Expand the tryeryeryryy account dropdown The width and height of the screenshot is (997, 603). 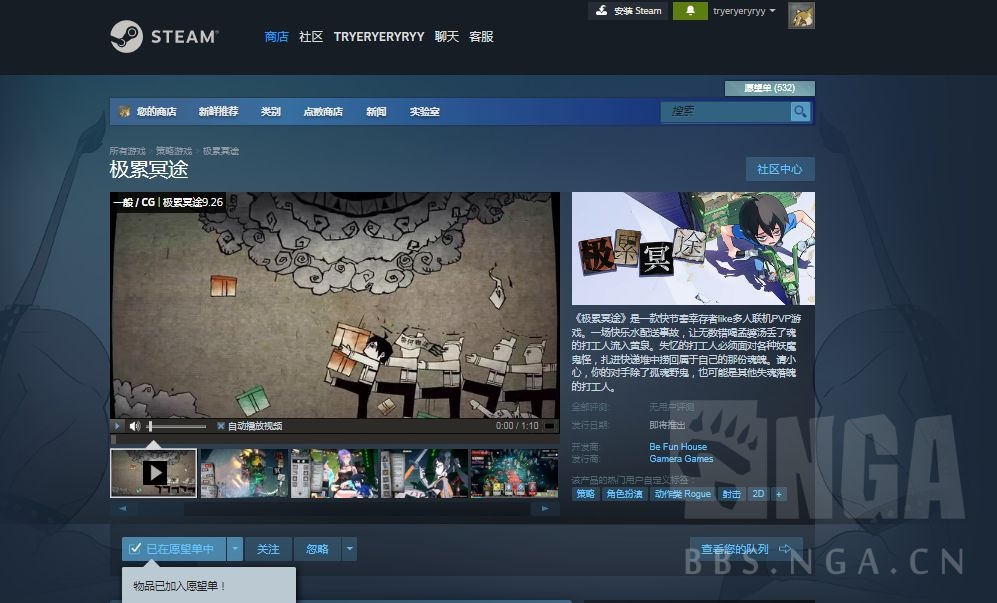(744, 11)
